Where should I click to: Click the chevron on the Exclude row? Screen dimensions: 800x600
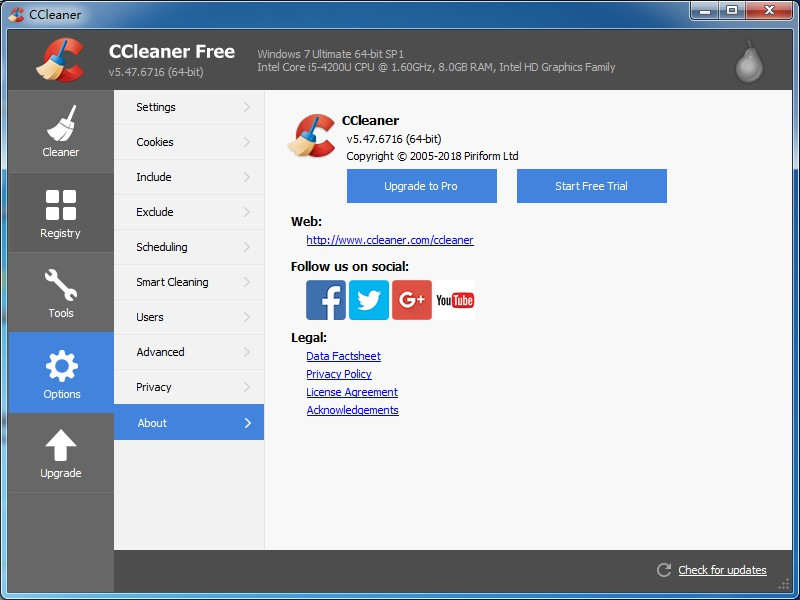[247, 212]
